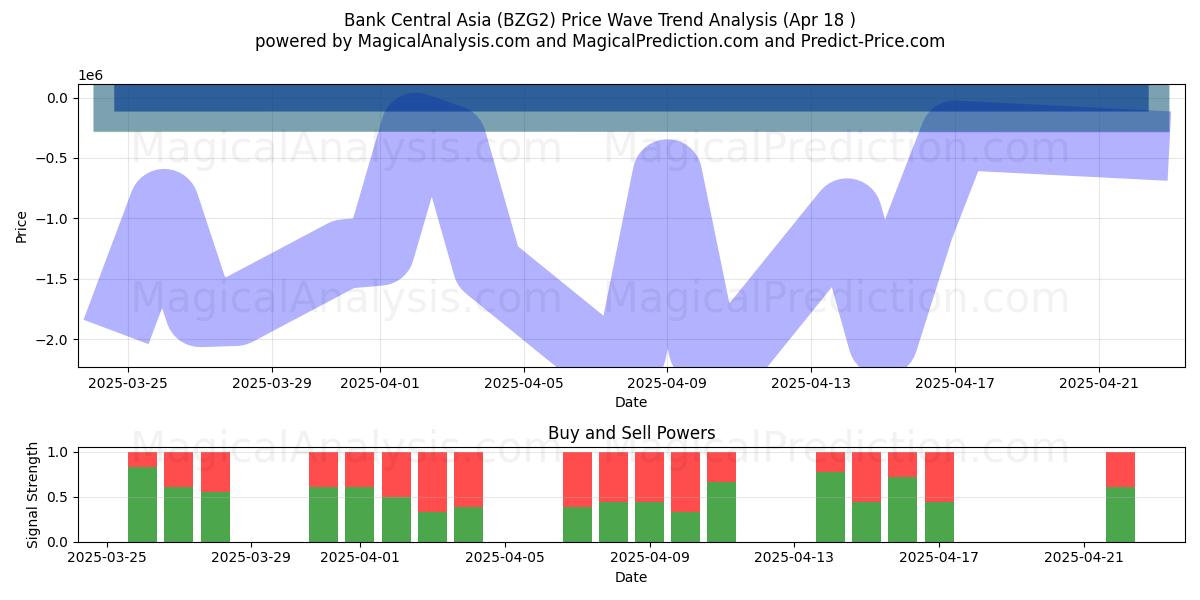This screenshot has width=1200, height=600.
Task: Click red sell bar segment above 2025-04-09 tick
Action: [x=650, y=477]
